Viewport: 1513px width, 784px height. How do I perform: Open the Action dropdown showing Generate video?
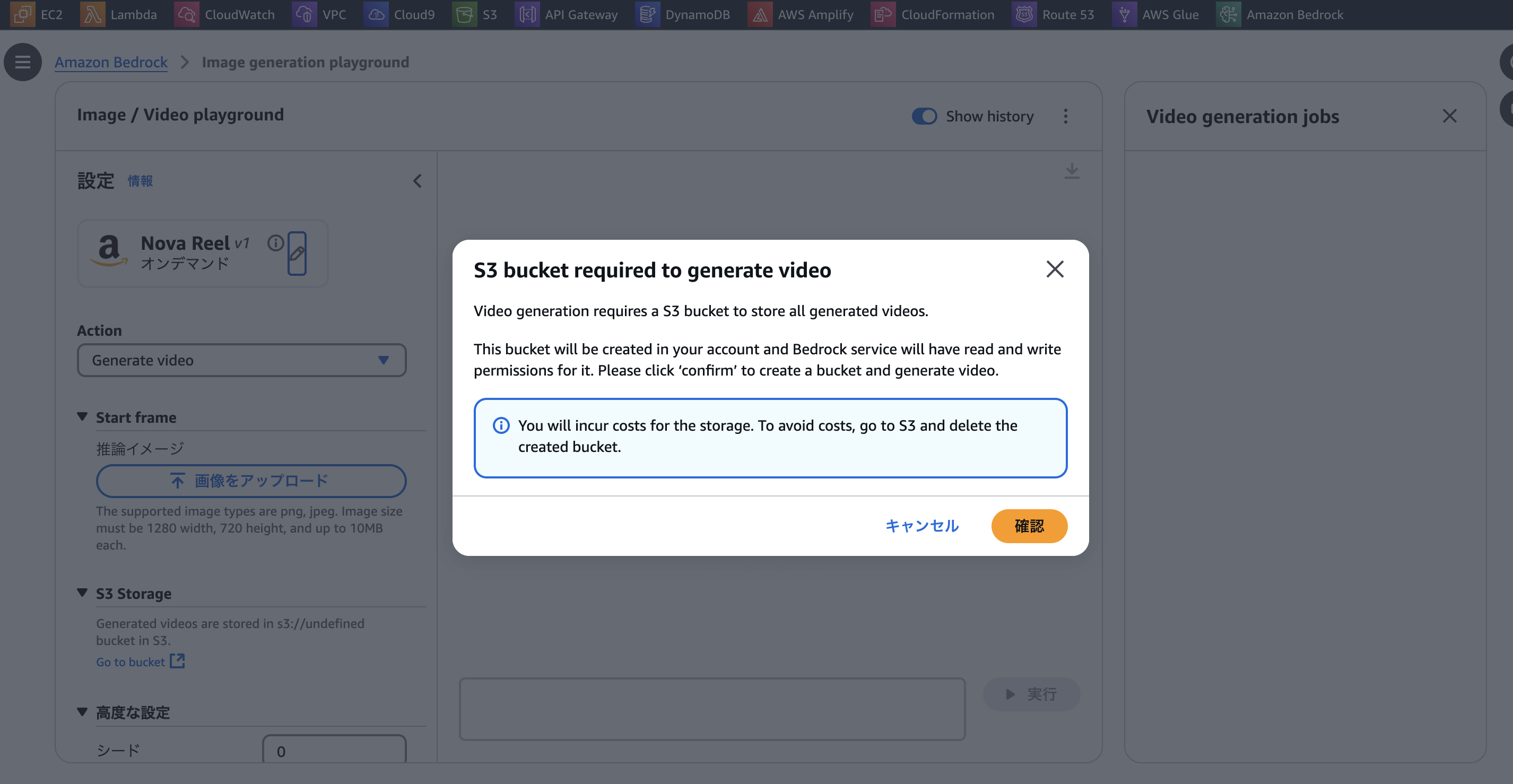[x=241, y=360]
